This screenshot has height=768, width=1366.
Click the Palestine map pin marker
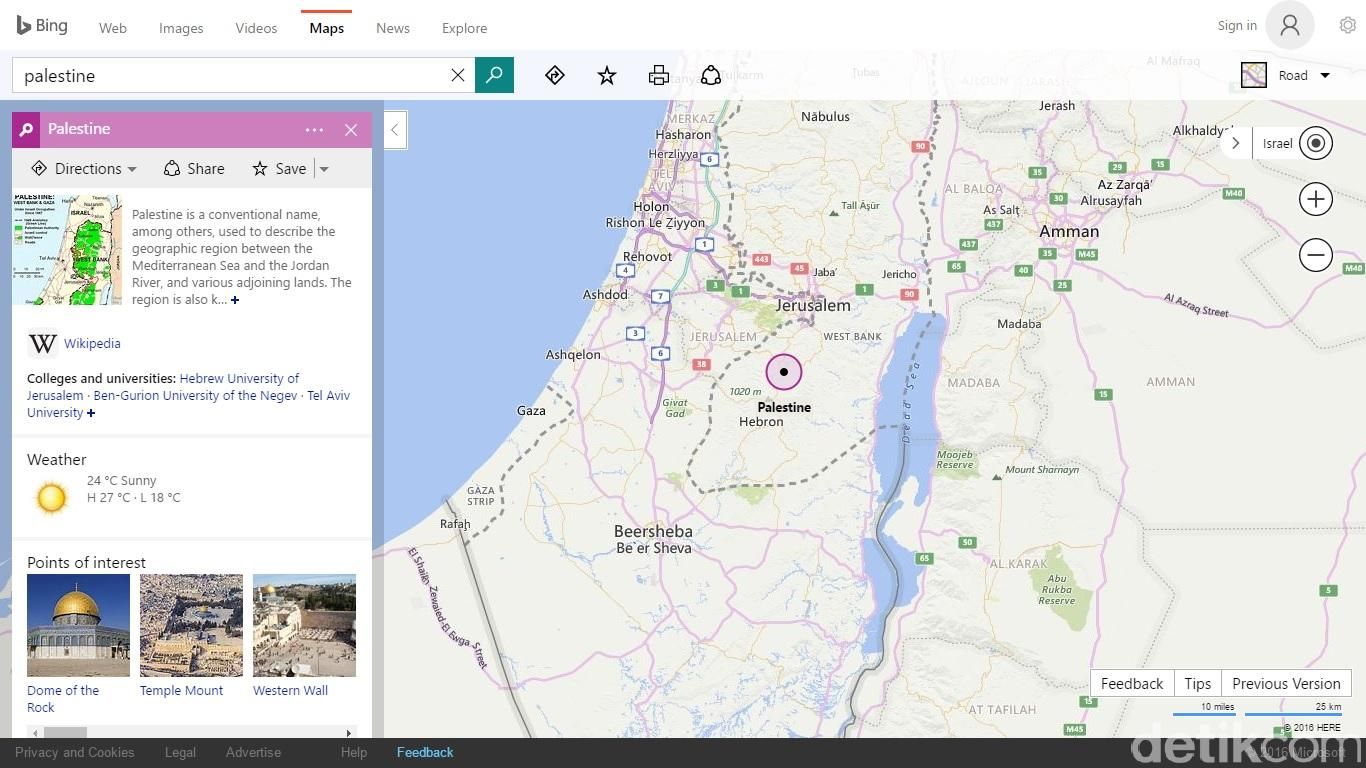pos(784,372)
